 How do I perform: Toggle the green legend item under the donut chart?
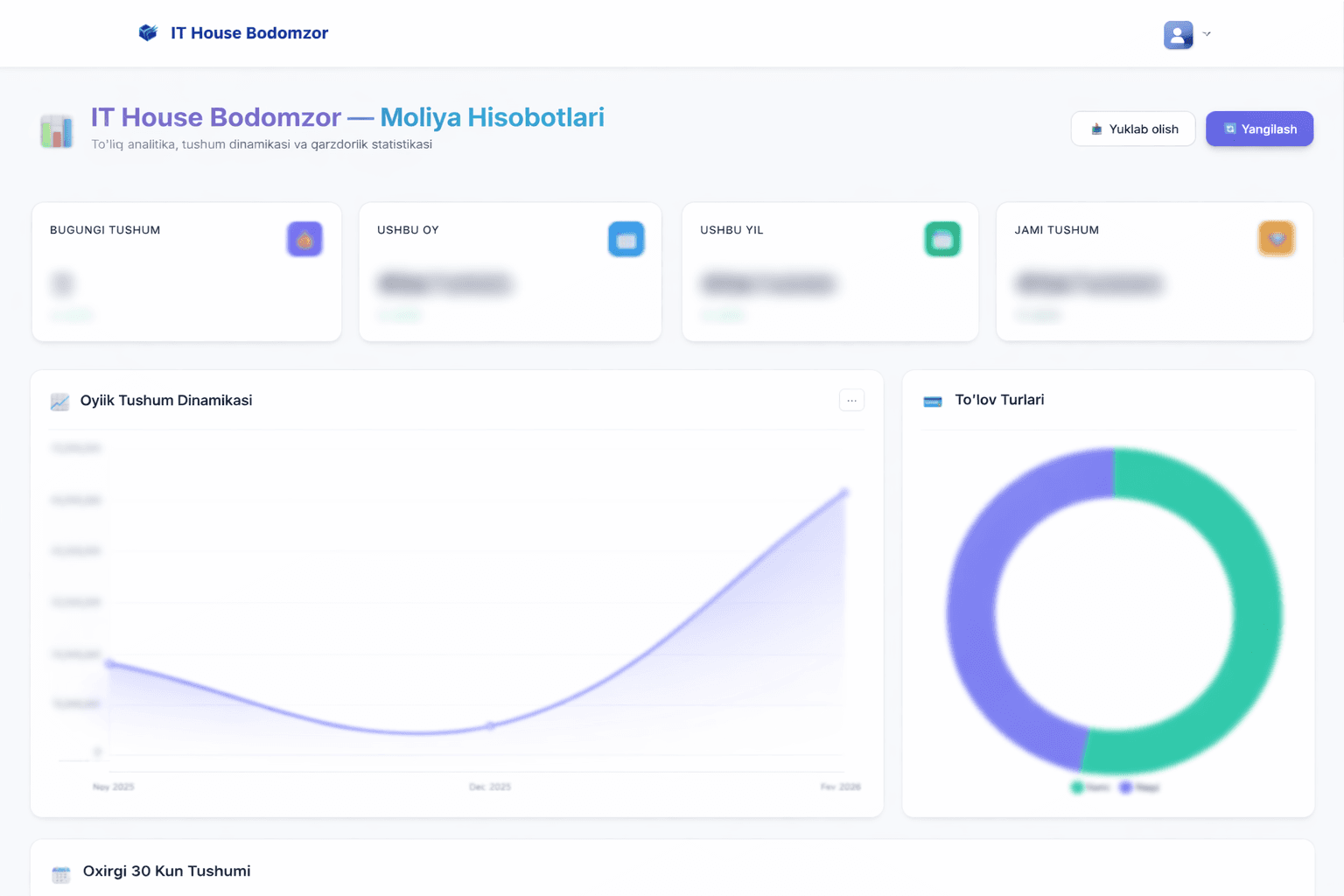pos(1090,787)
